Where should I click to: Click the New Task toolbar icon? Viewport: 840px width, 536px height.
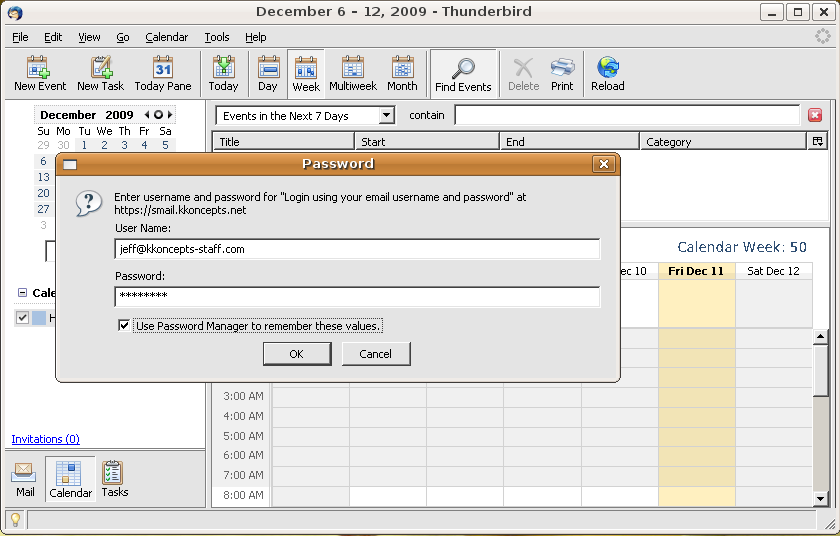pyautogui.click(x=100, y=74)
